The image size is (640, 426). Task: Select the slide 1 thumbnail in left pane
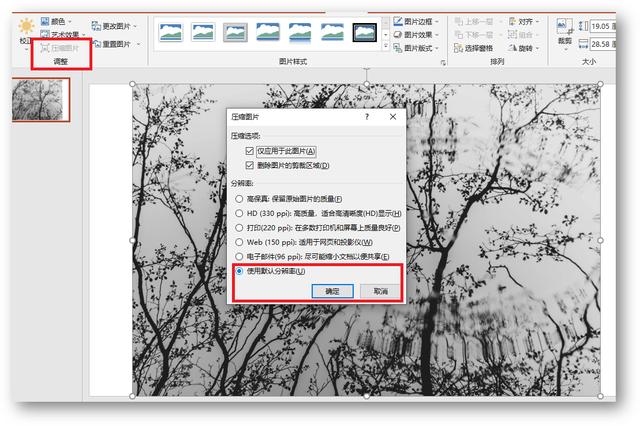pos(41,100)
